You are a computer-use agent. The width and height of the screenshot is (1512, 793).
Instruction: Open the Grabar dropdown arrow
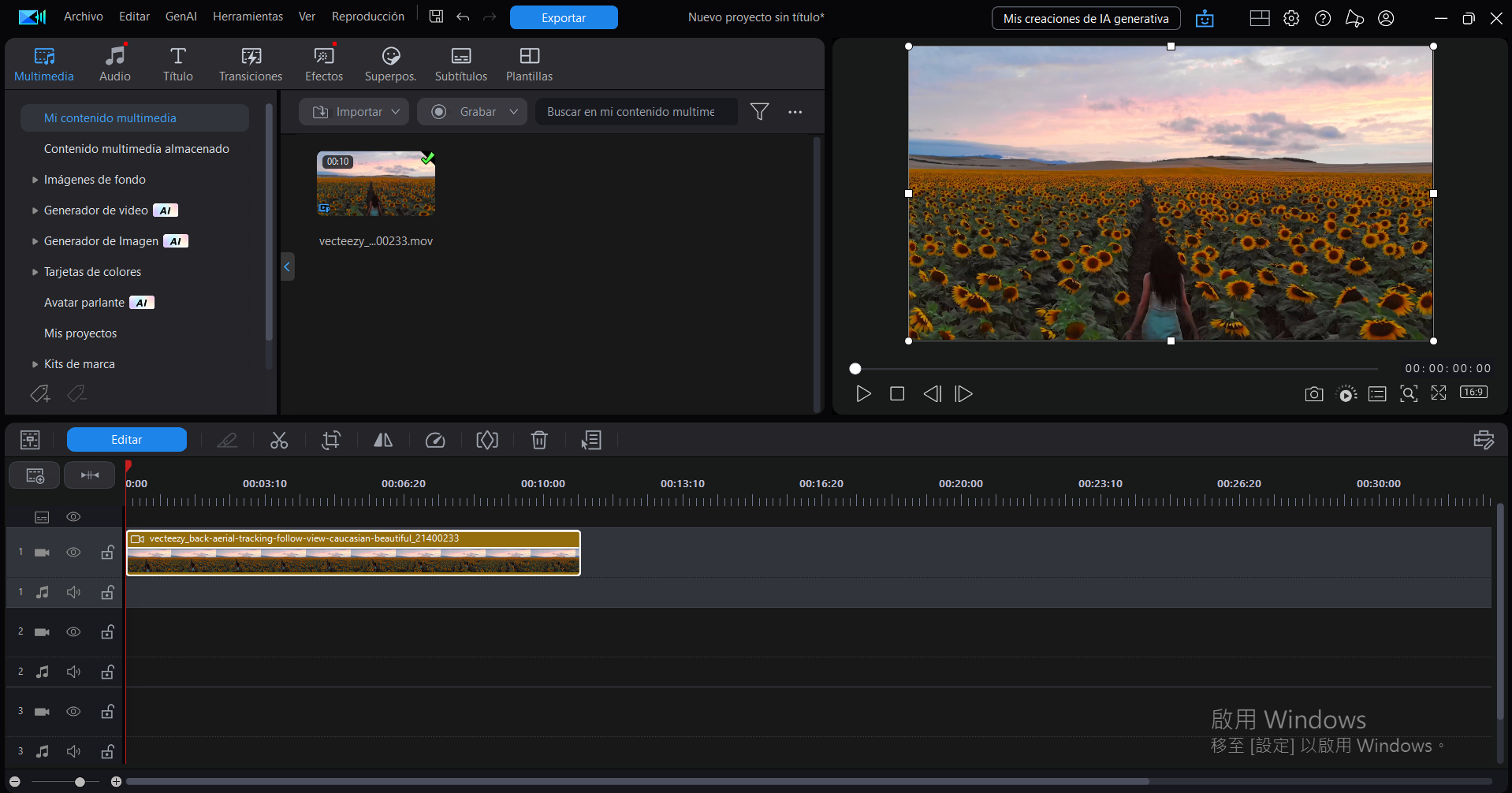click(x=514, y=112)
